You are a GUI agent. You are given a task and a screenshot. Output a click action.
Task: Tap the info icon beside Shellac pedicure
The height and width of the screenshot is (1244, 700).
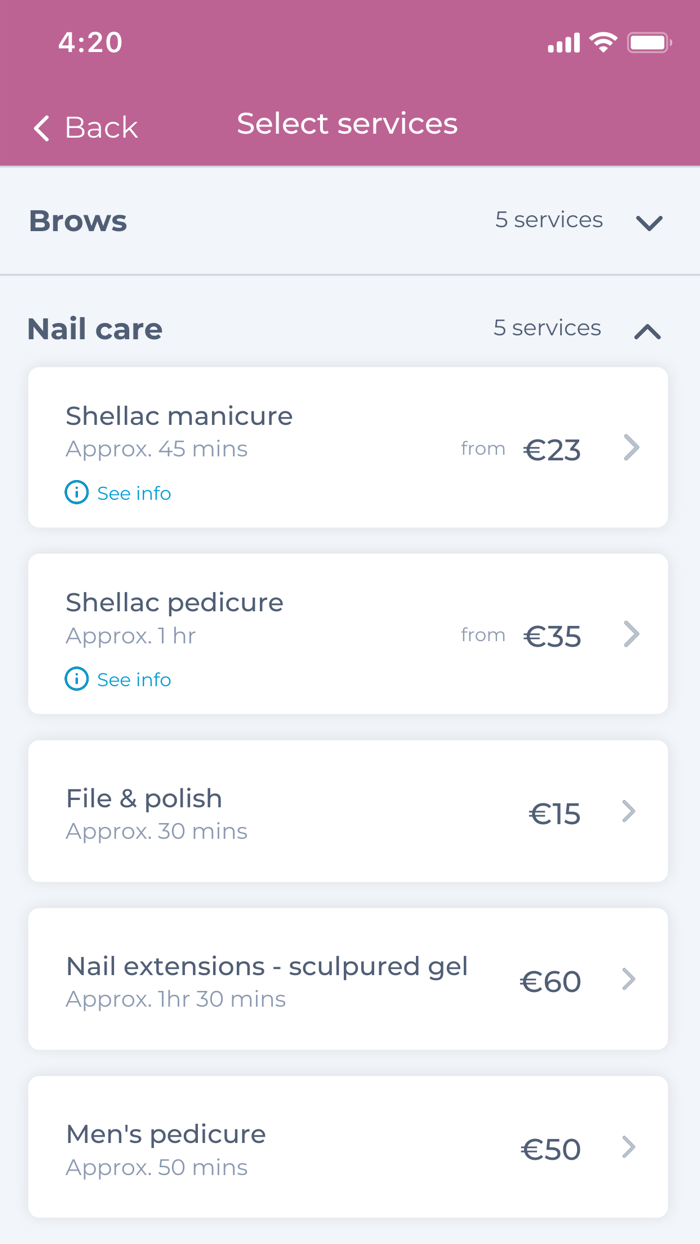[76, 679]
